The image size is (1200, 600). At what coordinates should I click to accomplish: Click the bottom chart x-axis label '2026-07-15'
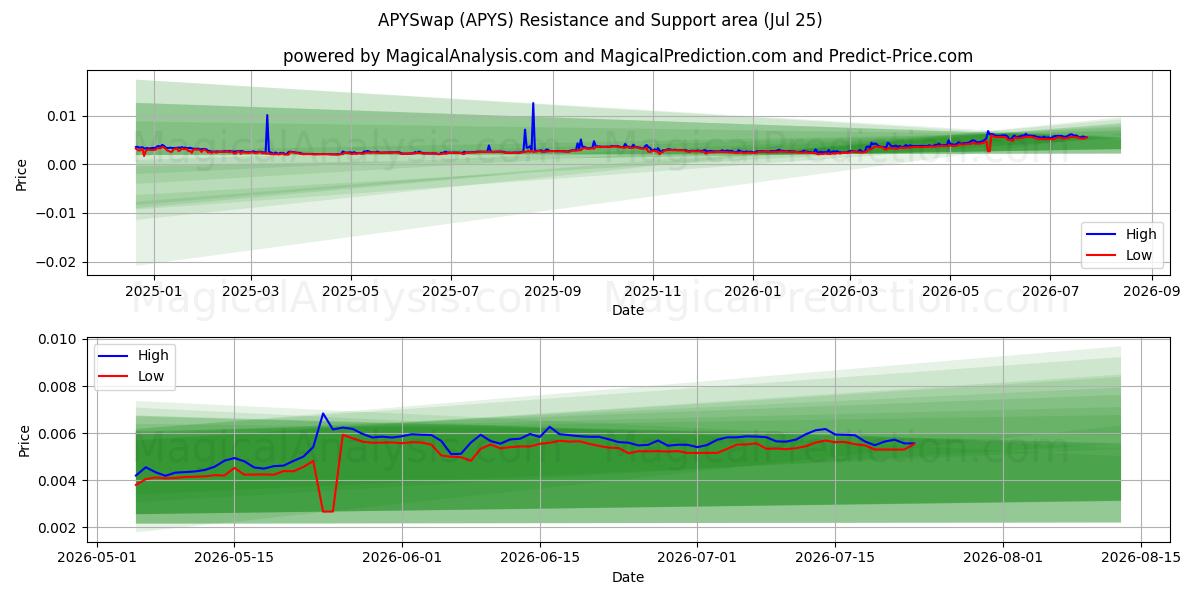tap(835, 557)
